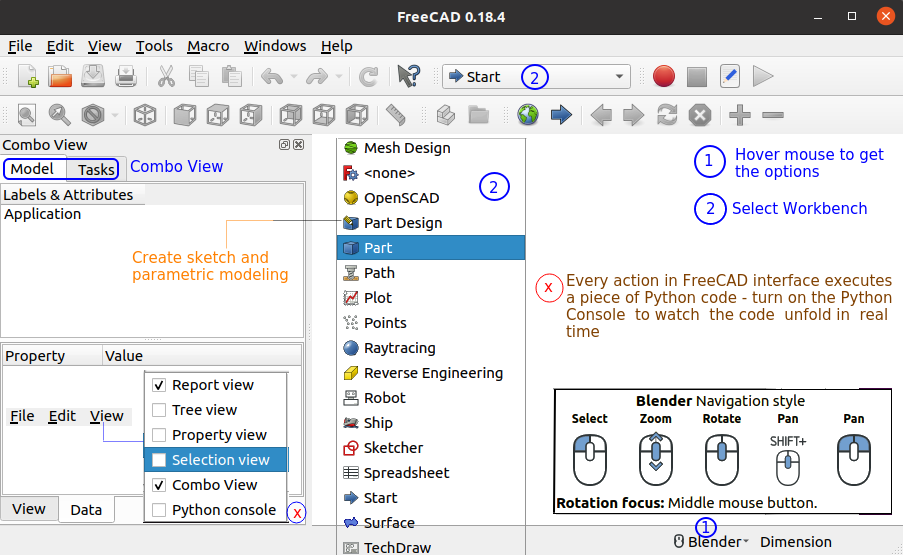Start macro recording with red circle
Viewport: 903px width, 560px height.
coord(663,76)
